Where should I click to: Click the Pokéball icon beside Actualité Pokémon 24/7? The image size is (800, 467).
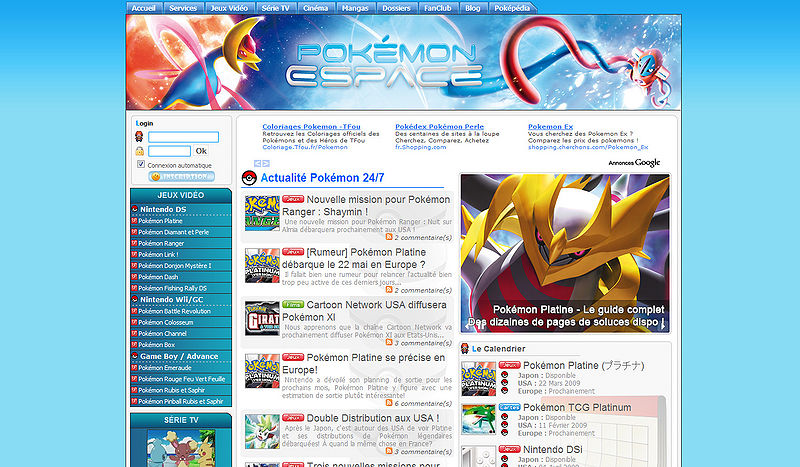click(x=249, y=178)
